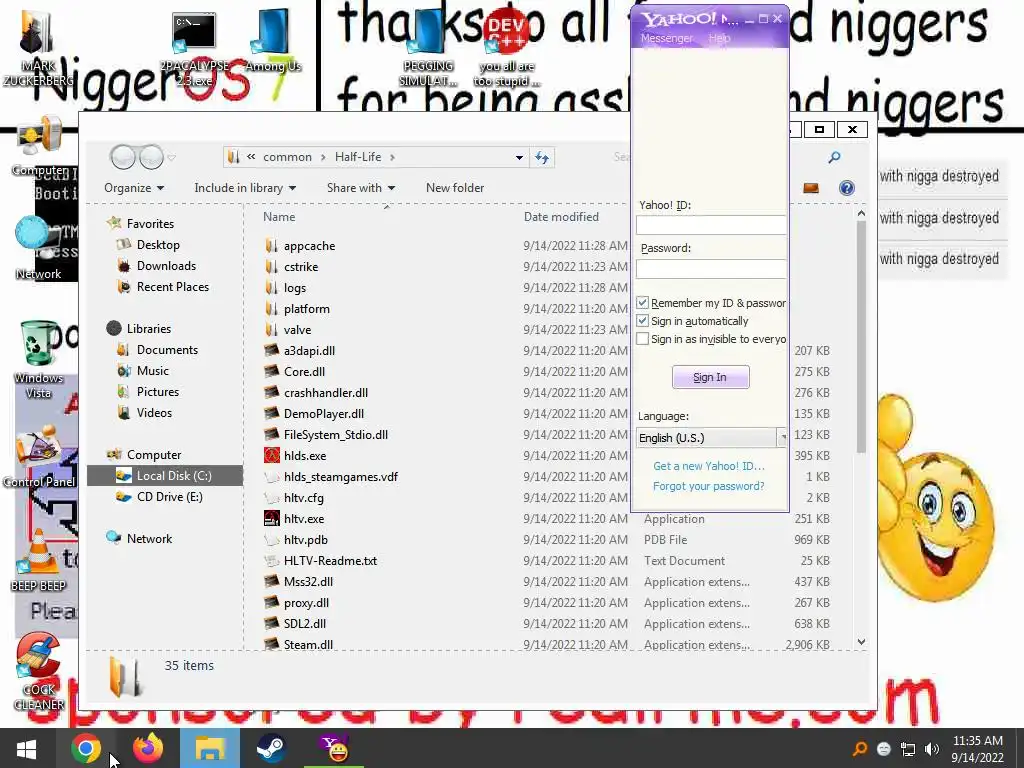The height and width of the screenshot is (768, 1024).
Task: Click the Explorer forward navigation button
Action: click(152, 157)
